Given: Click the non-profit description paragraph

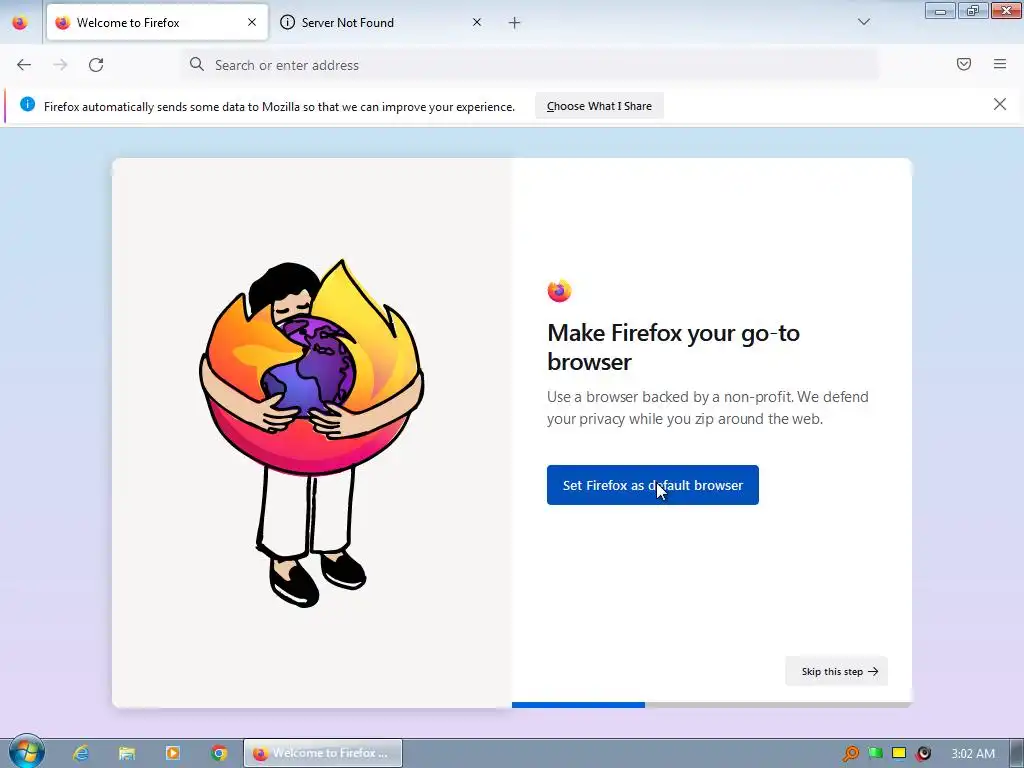Looking at the screenshot, I should (x=708, y=408).
